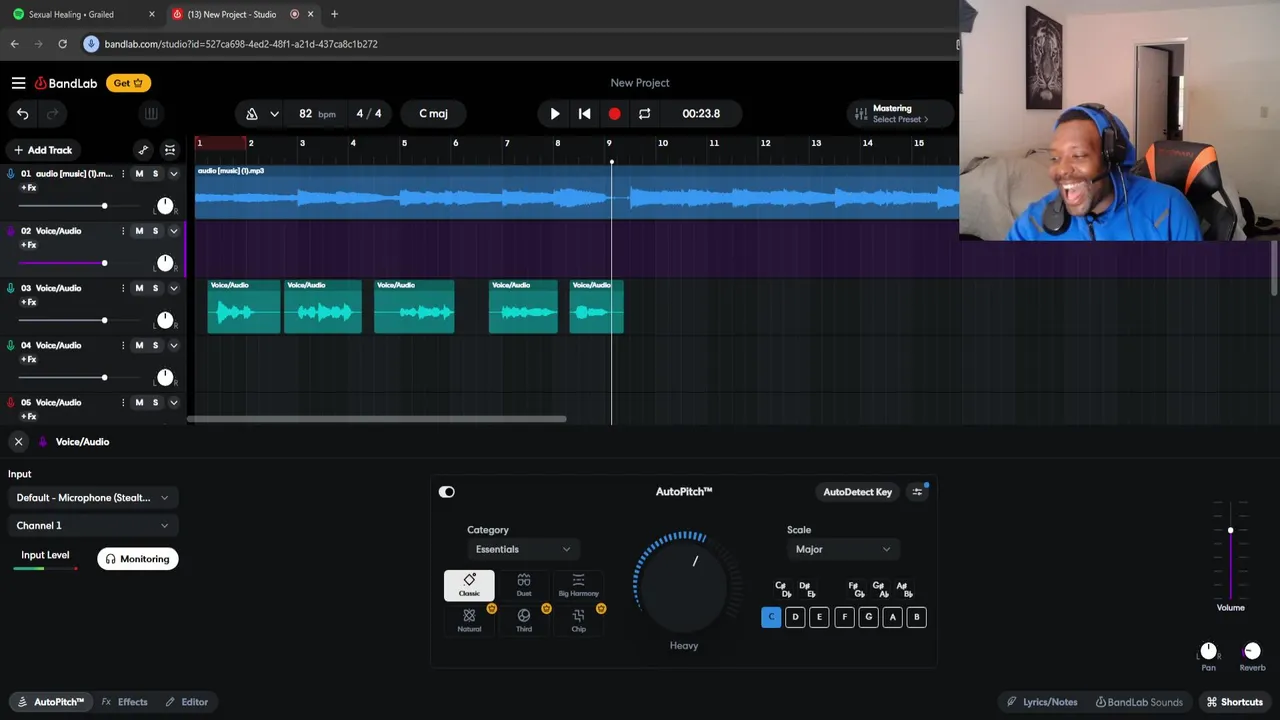Open the Shortcuts panel
The width and height of the screenshot is (1280, 720).
(x=1235, y=702)
